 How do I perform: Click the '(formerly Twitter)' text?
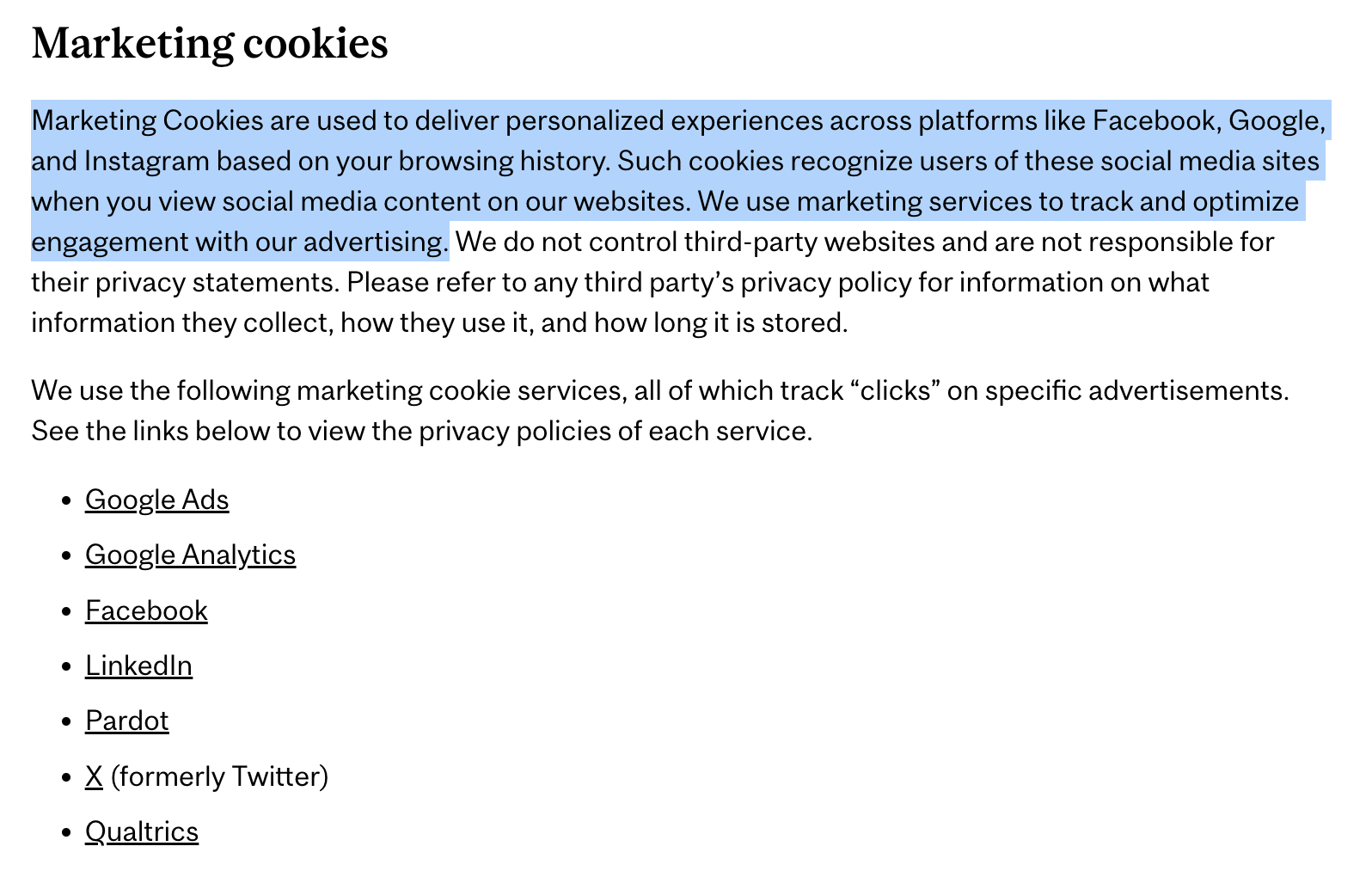(x=220, y=776)
